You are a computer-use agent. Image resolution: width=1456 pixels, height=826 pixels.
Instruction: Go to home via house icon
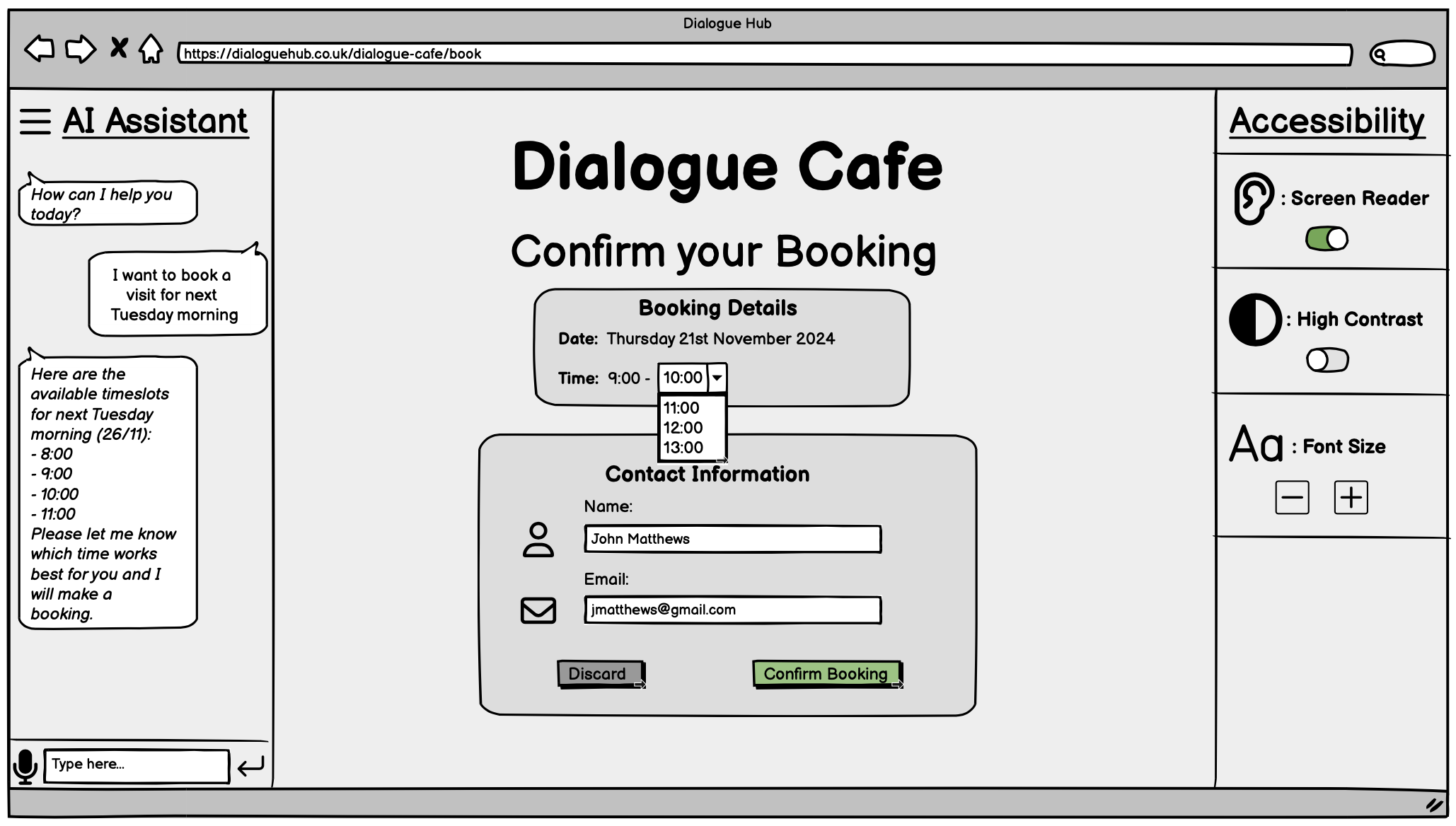pyautogui.click(x=151, y=49)
